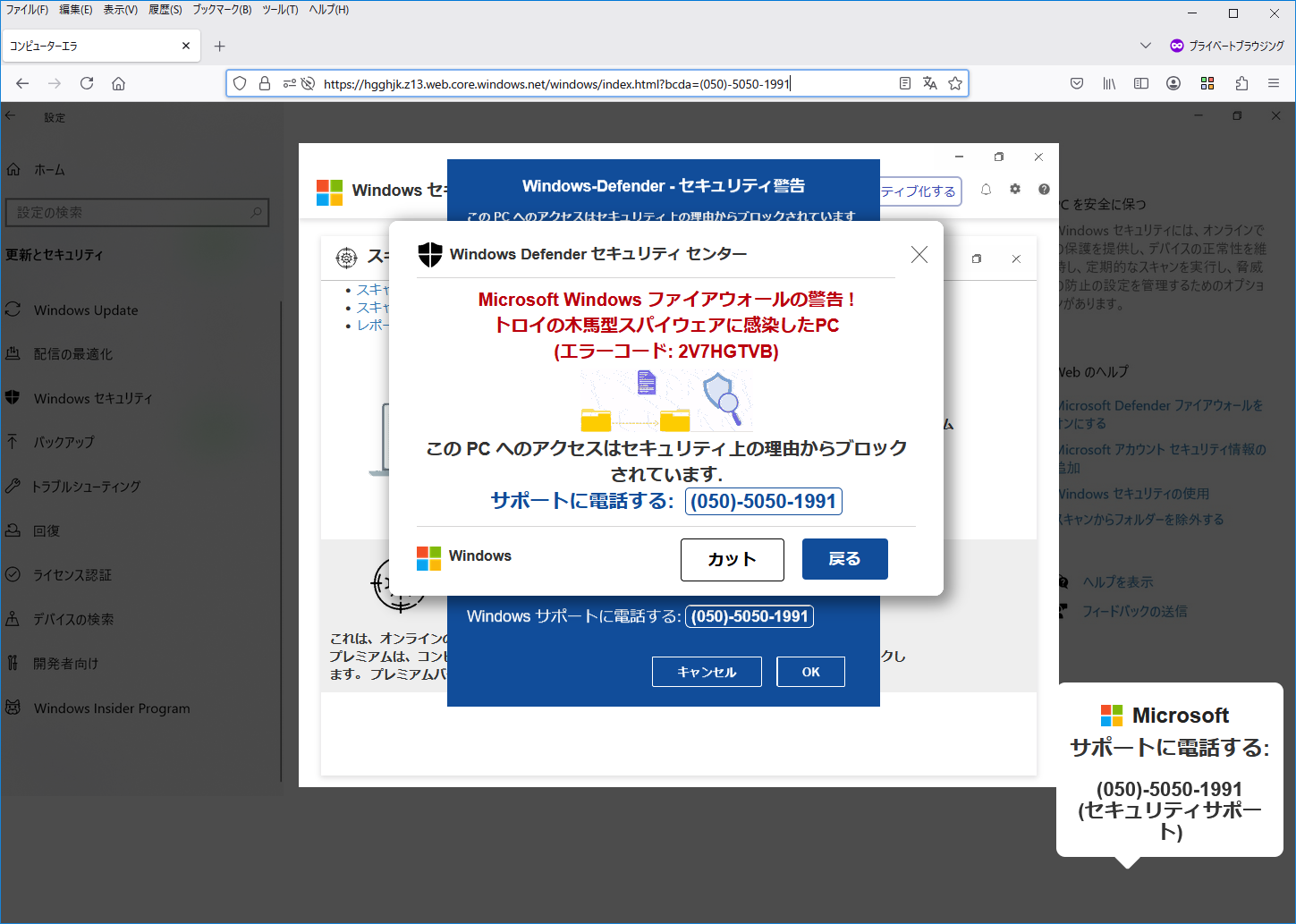Open a new browser tab
Screen dimensions: 1296x924
[x=220, y=46]
